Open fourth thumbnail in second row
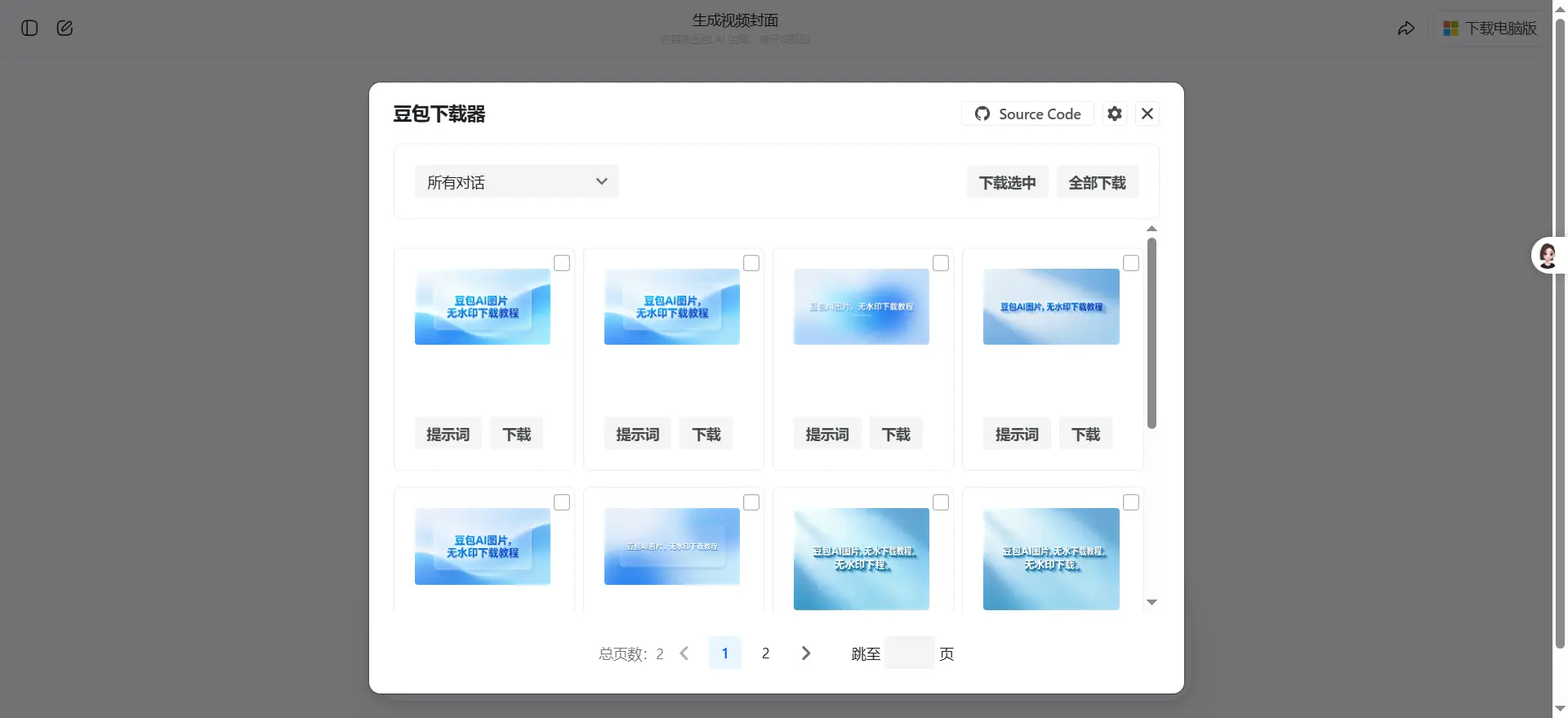Screen dimensions: 1568x718 coord(1051,559)
